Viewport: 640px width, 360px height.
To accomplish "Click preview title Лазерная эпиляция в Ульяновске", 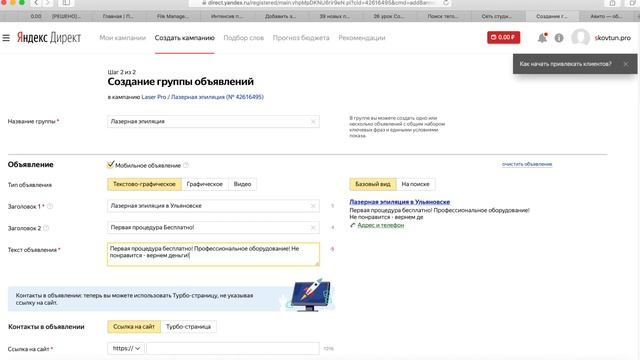I will pos(400,202).
